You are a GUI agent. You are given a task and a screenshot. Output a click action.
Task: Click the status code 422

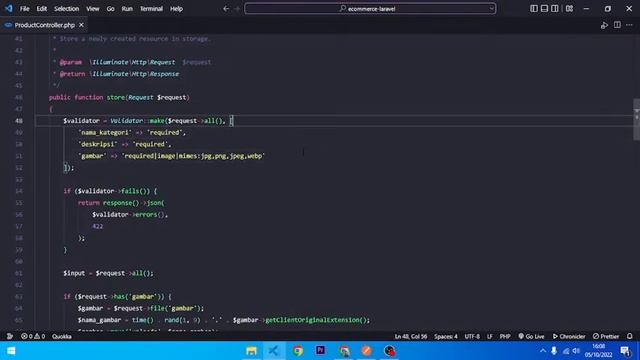coord(98,226)
